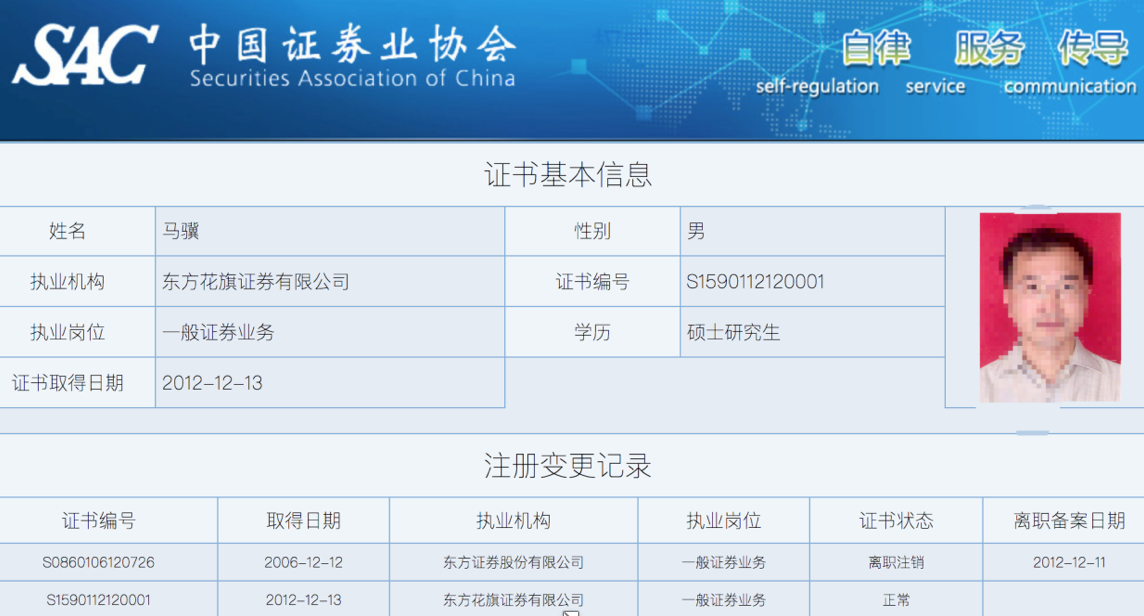The width and height of the screenshot is (1144, 616).
Task: Click the 执业机构 column header in records table
Action: [x=514, y=521]
